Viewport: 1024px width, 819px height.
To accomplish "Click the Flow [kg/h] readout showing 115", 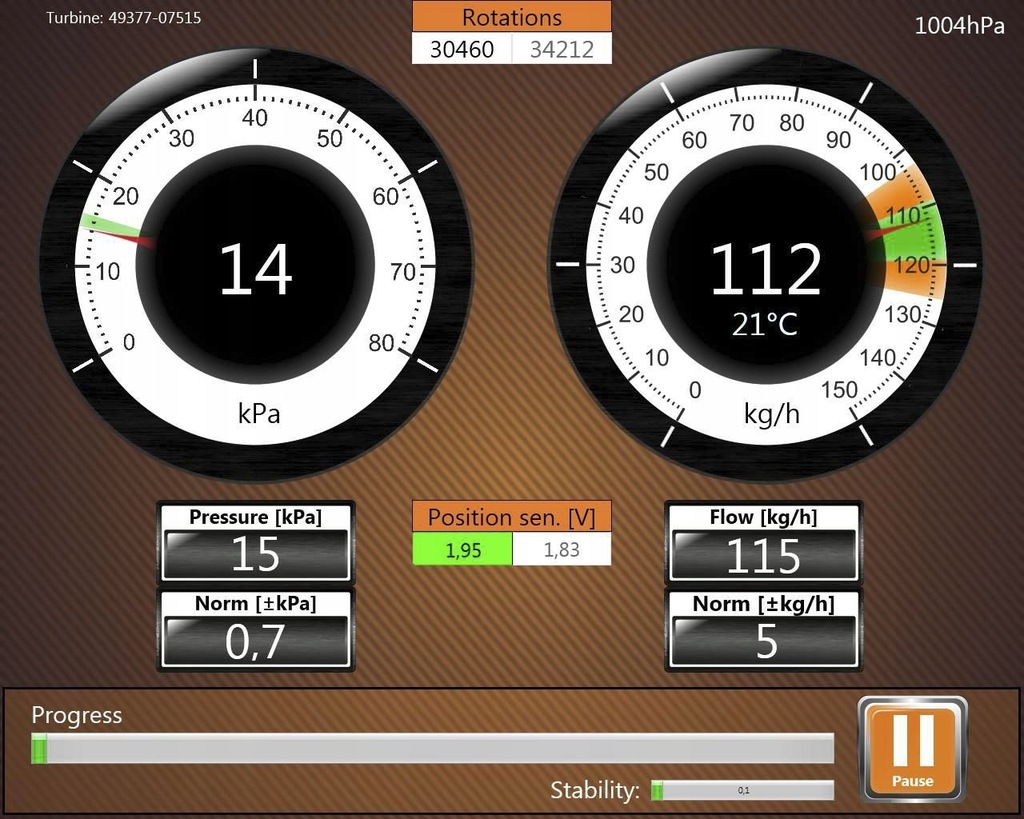I will 763,554.
